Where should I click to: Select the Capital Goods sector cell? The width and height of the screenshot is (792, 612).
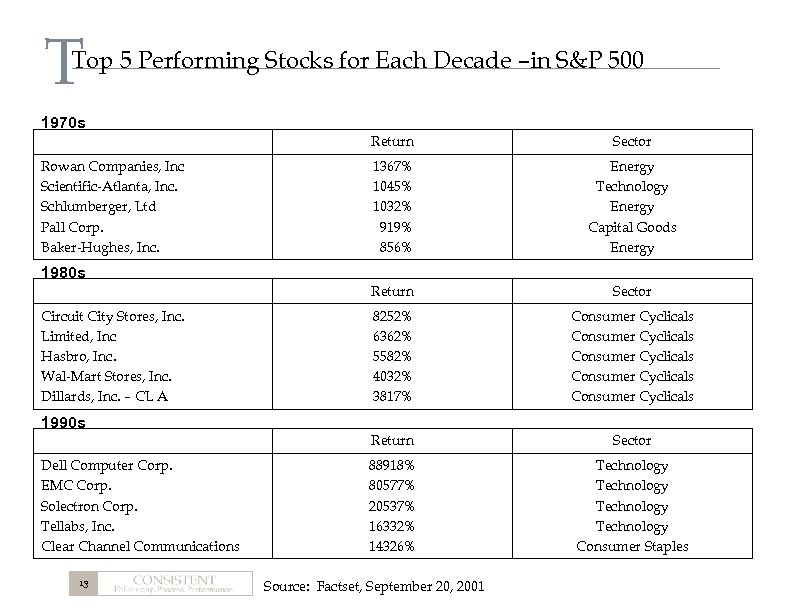632,227
